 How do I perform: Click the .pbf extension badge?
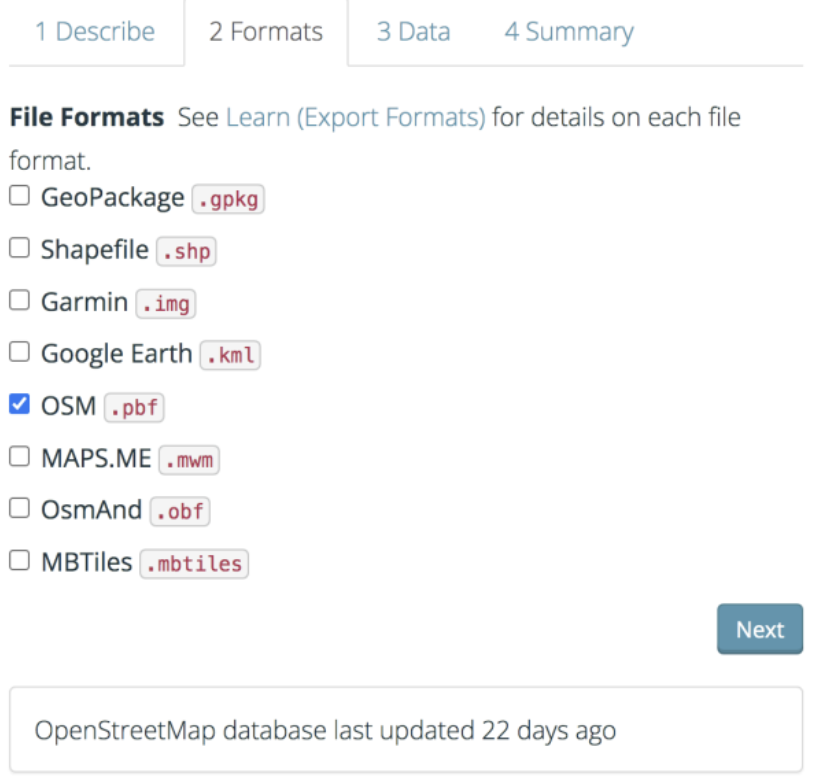[x=134, y=407]
